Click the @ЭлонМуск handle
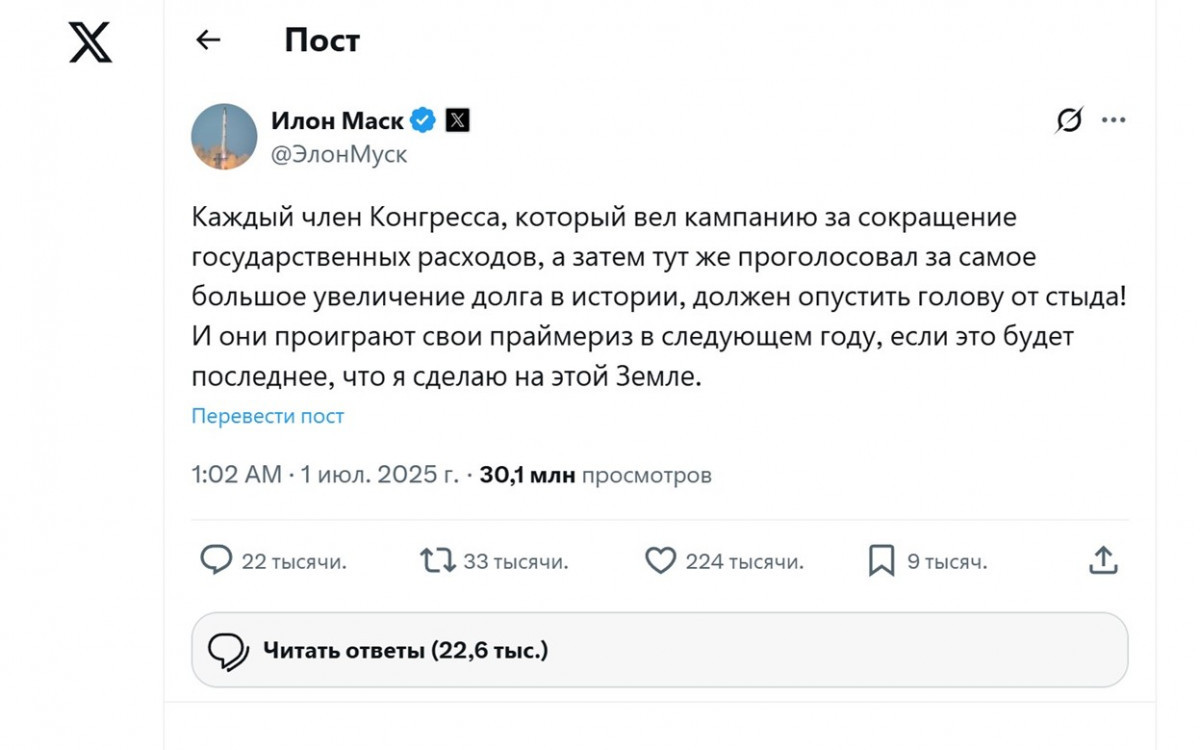The image size is (1200, 750). (339, 155)
